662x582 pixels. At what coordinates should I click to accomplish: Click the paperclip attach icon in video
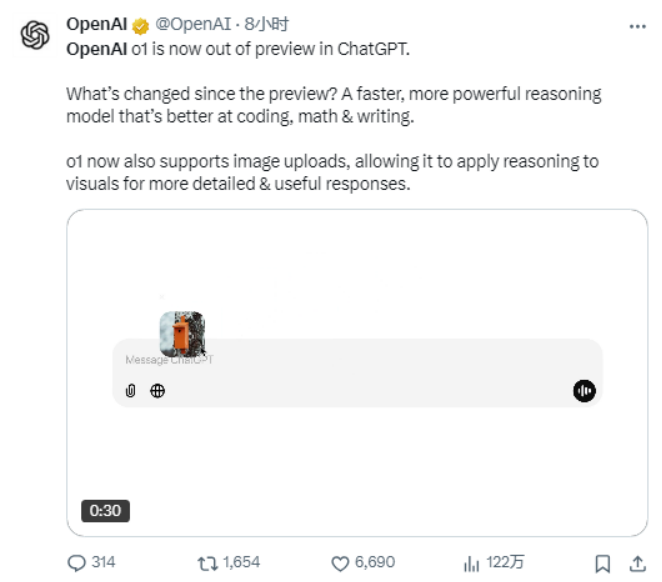130,391
